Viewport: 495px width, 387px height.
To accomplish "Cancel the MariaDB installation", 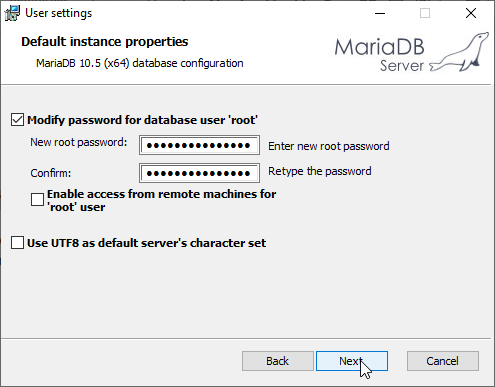I will click(x=443, y=361).
